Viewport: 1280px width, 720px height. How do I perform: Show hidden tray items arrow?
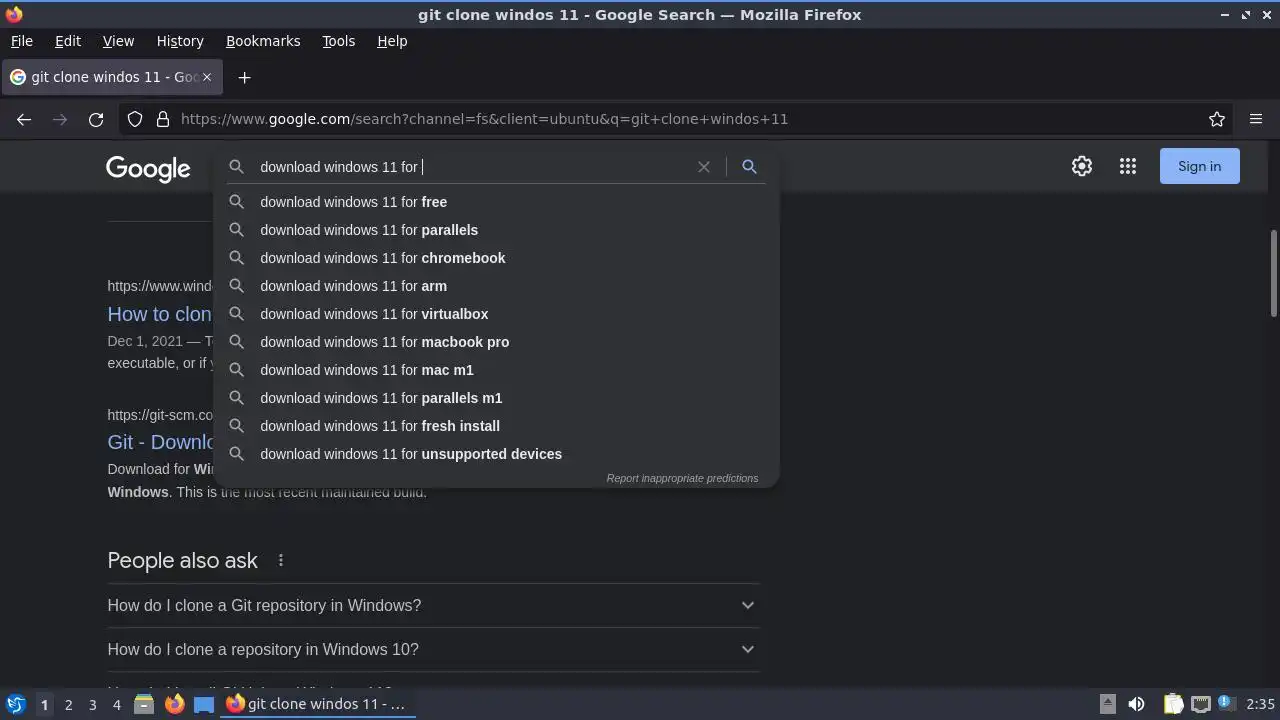(1108, 704)
